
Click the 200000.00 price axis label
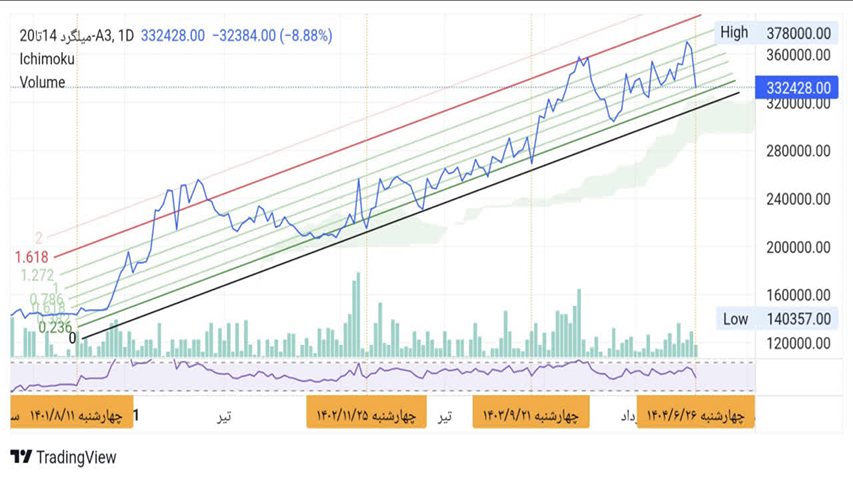point(799,247)
